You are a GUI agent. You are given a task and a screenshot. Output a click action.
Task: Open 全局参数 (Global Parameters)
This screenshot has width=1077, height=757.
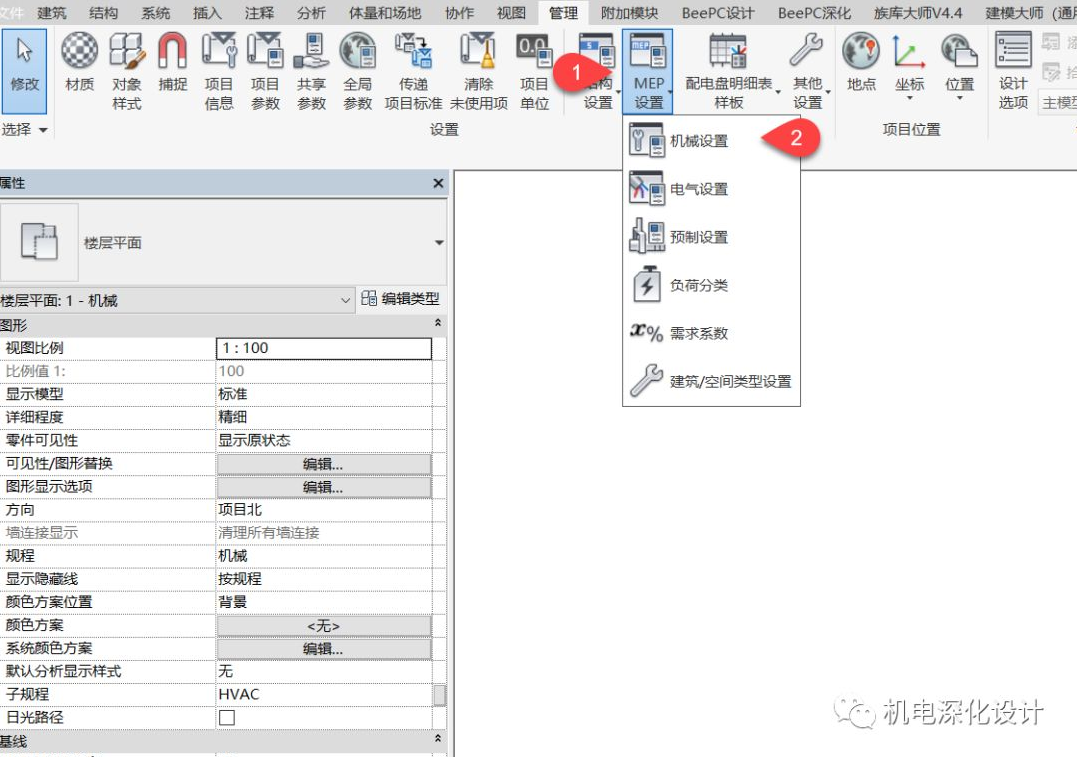[358, 71]
